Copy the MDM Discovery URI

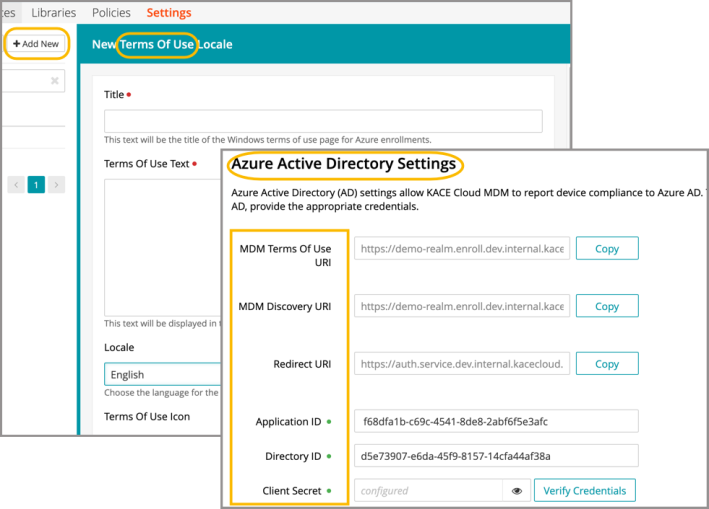click(x=606, y=306)
